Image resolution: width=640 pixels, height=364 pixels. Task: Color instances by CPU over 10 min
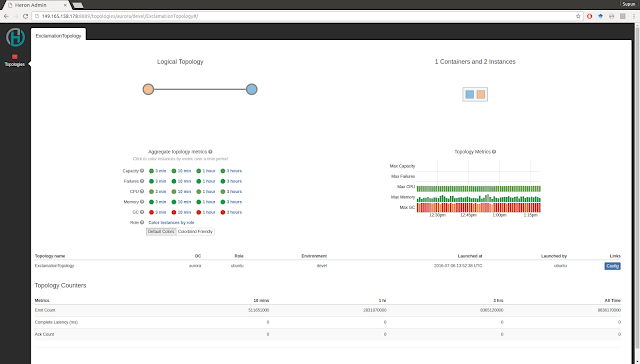[181, 191]
